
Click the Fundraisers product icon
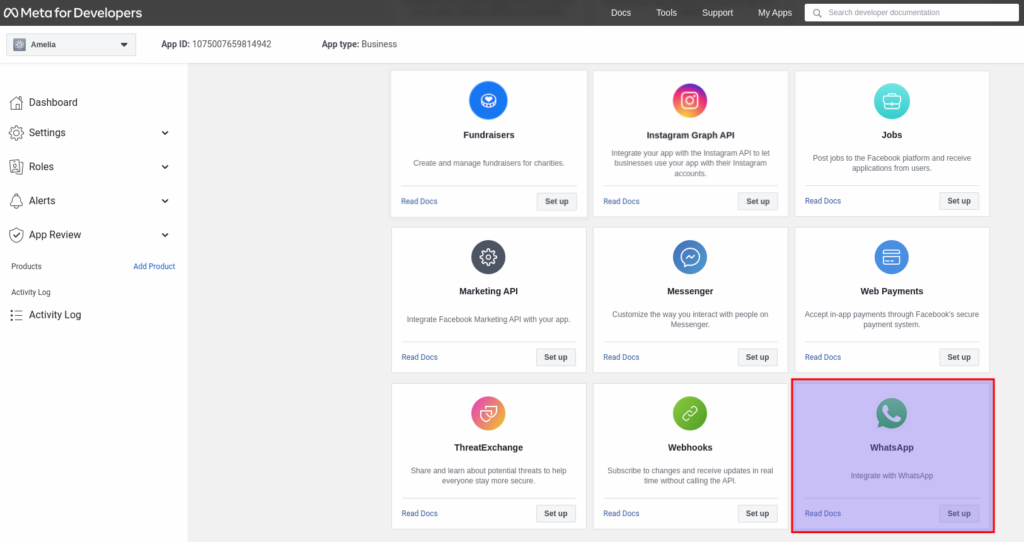[x=488, y=101]
